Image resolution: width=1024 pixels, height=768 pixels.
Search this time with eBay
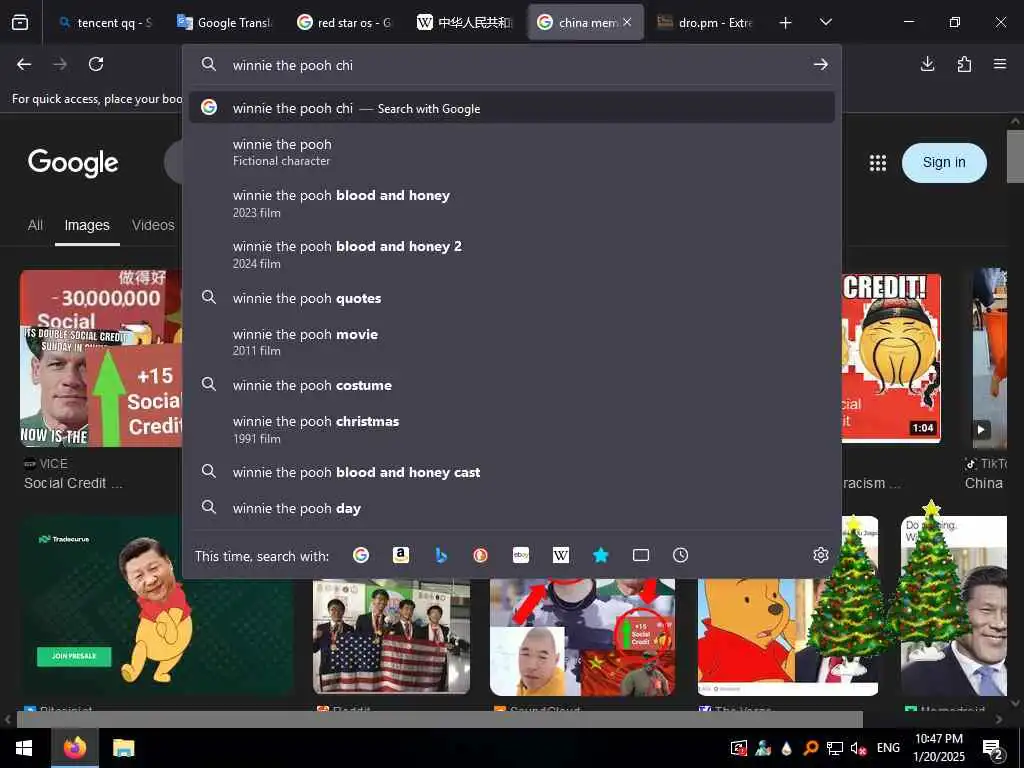click(520, 555)
